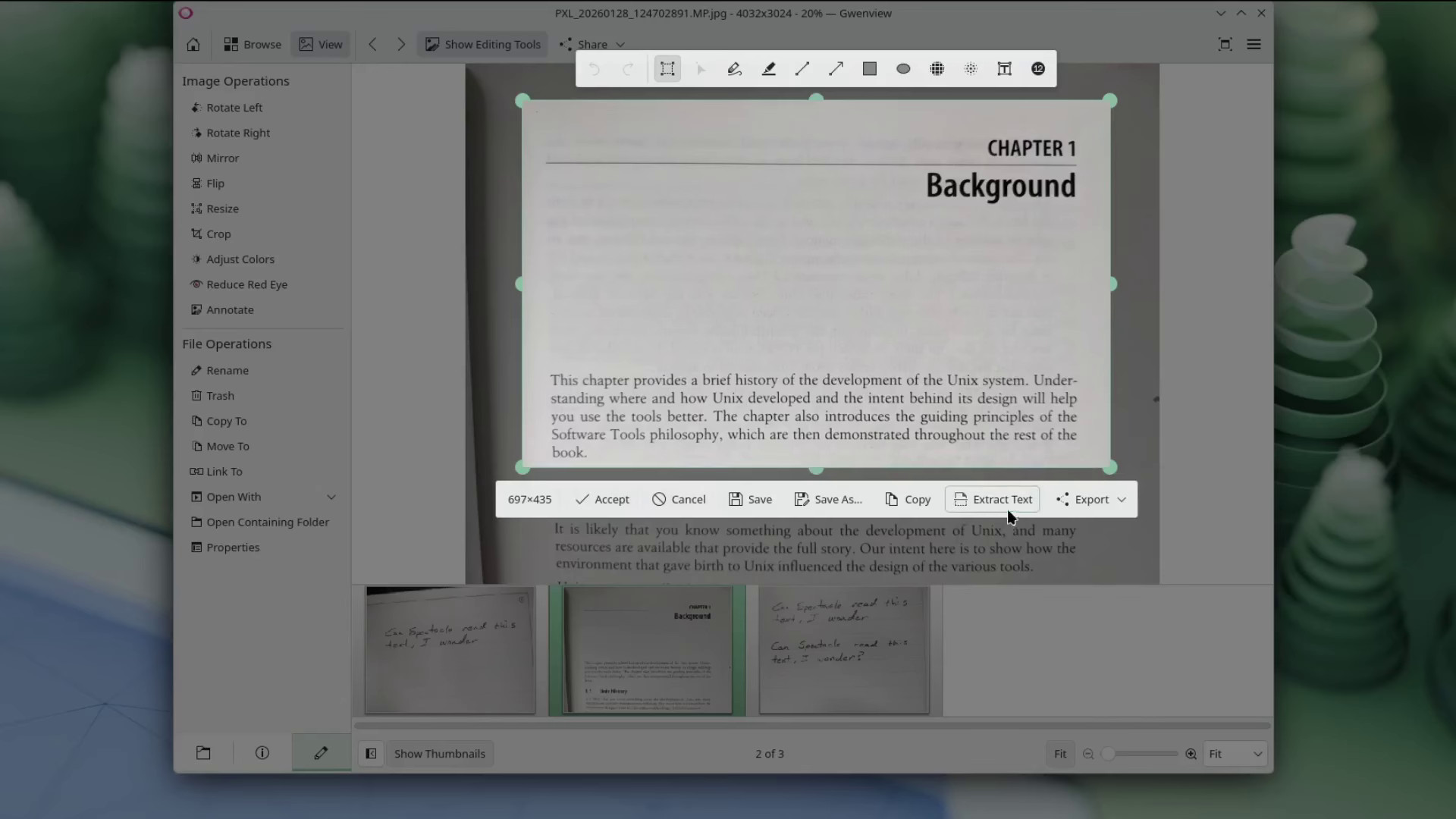Select the freehand pen annotation tool

pos(734,69)
